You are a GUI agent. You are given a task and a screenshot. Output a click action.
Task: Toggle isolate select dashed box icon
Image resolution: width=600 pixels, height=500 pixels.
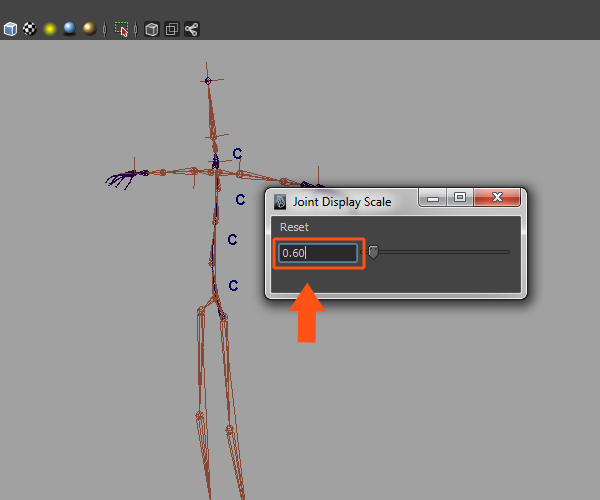(122, 29)
